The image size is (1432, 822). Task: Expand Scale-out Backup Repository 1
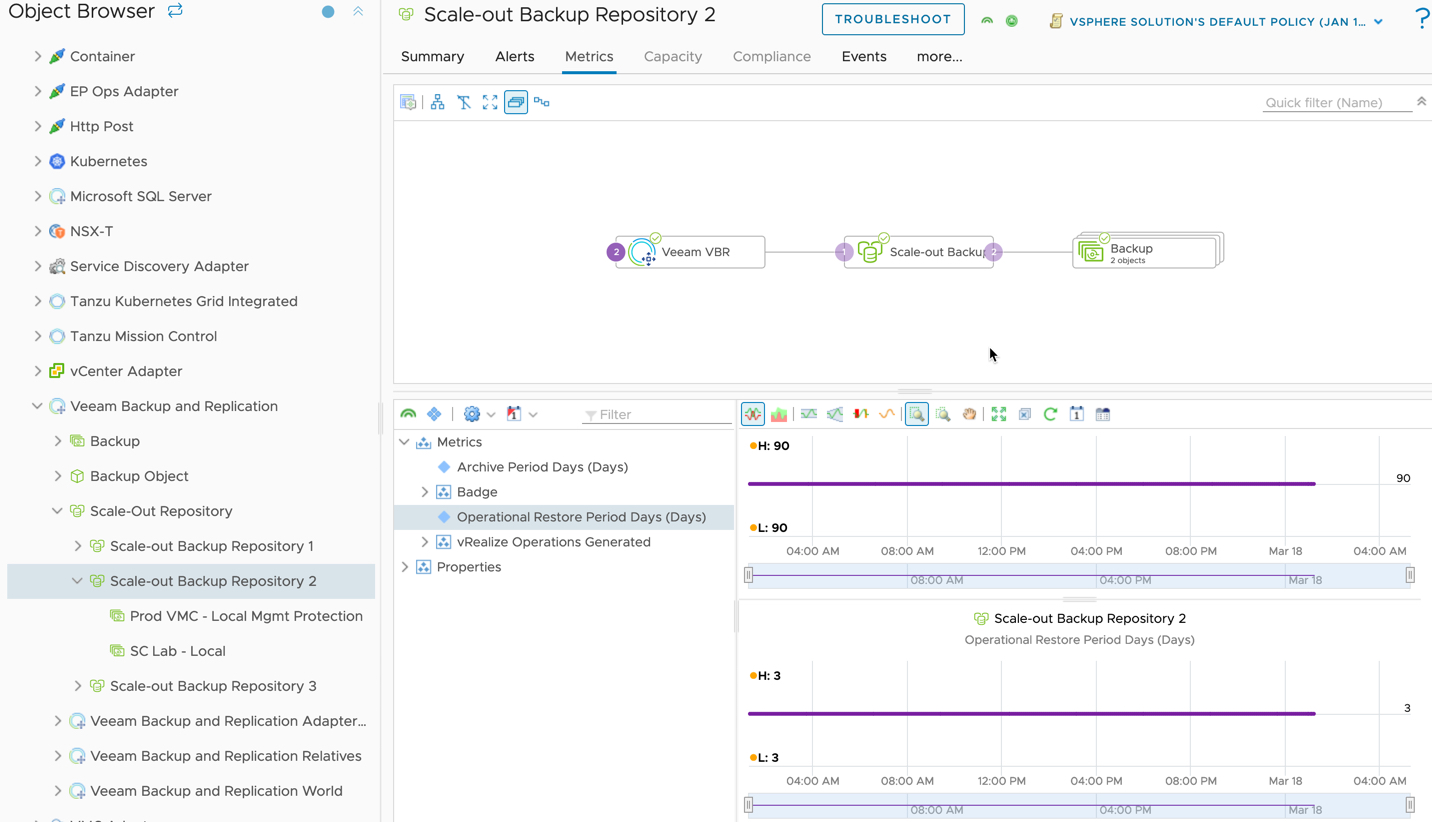point(78,546)
